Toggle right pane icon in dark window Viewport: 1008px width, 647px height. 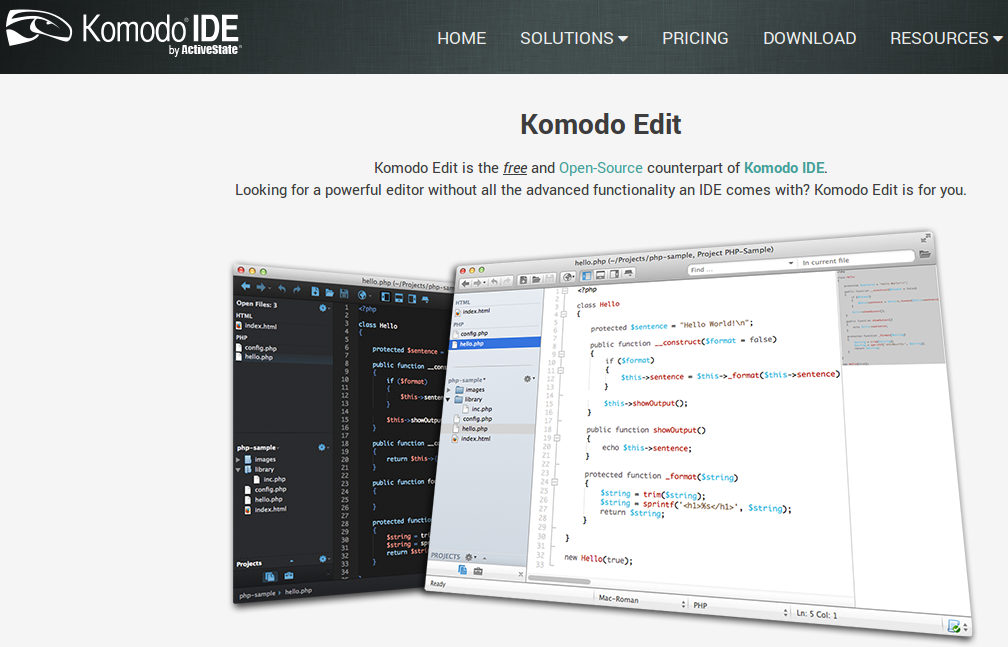point(412,298)
